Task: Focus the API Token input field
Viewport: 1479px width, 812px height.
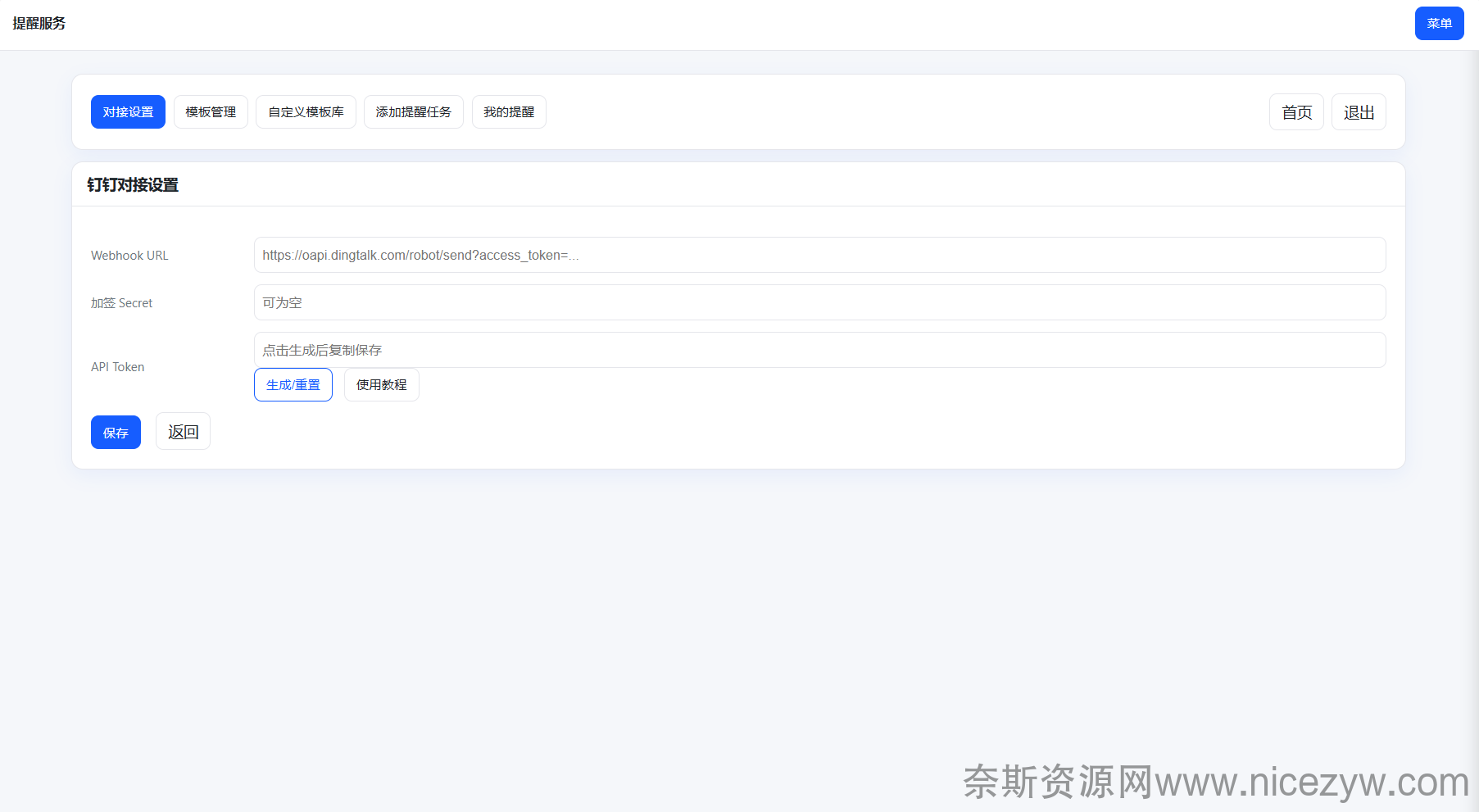Action: [819, 350]
